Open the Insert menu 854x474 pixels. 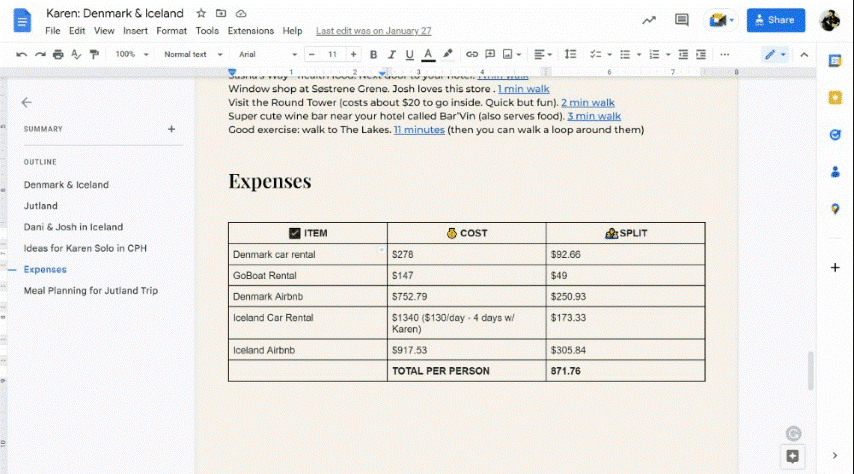coord(134,31)
